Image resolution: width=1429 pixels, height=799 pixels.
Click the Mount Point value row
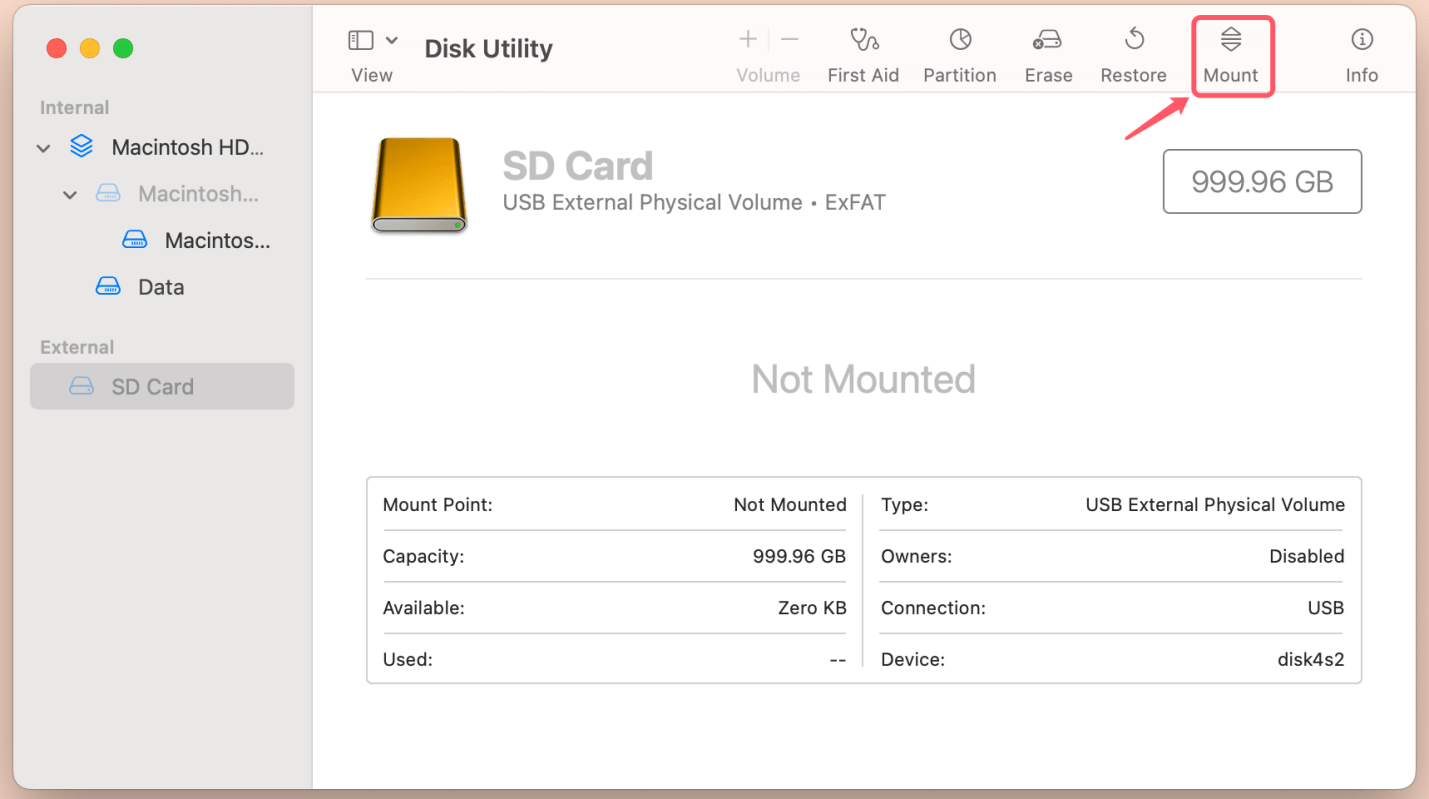click(x=614, y=505)
